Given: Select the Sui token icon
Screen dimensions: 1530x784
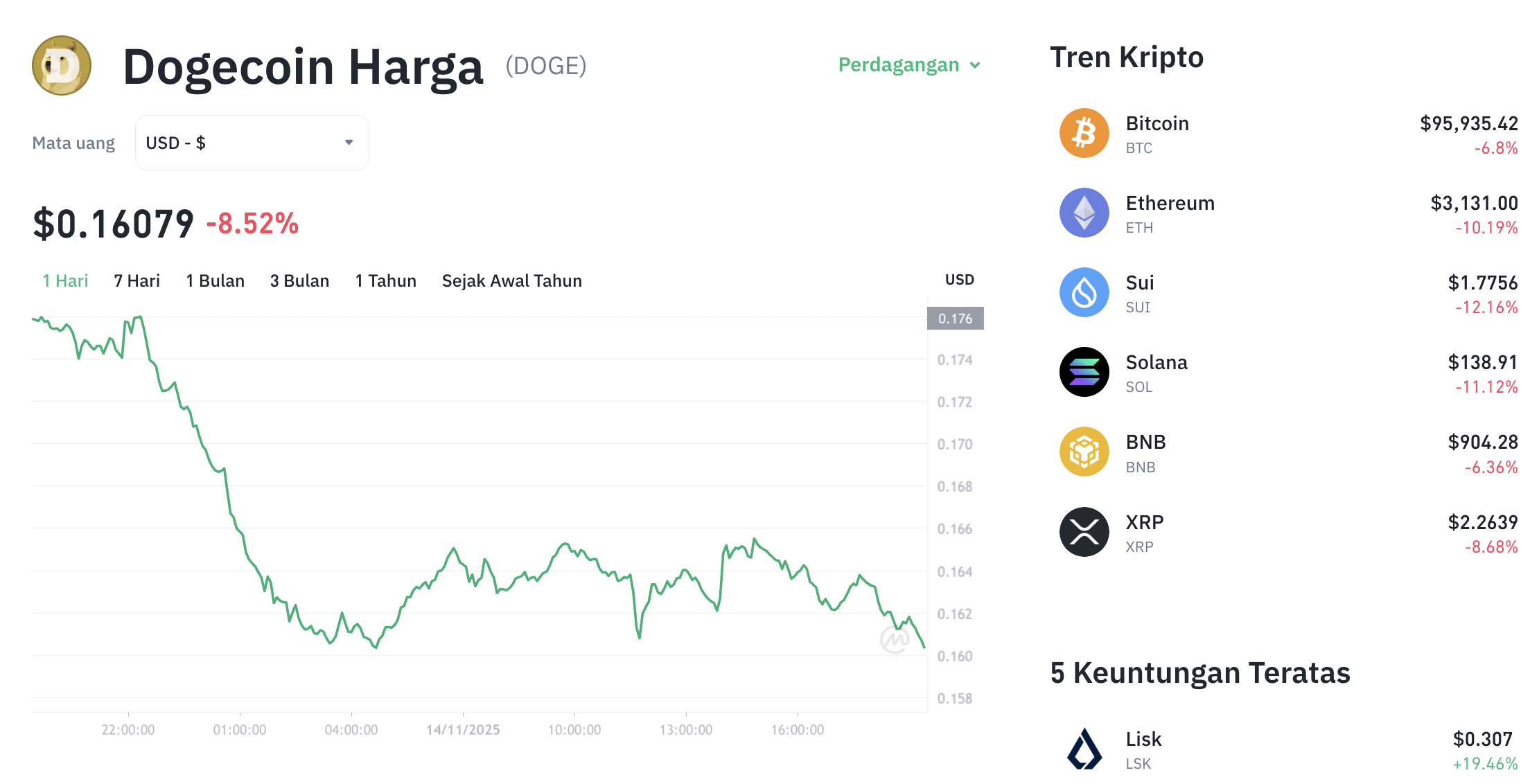Looking at the screenshot, I should click(1084, 292).
